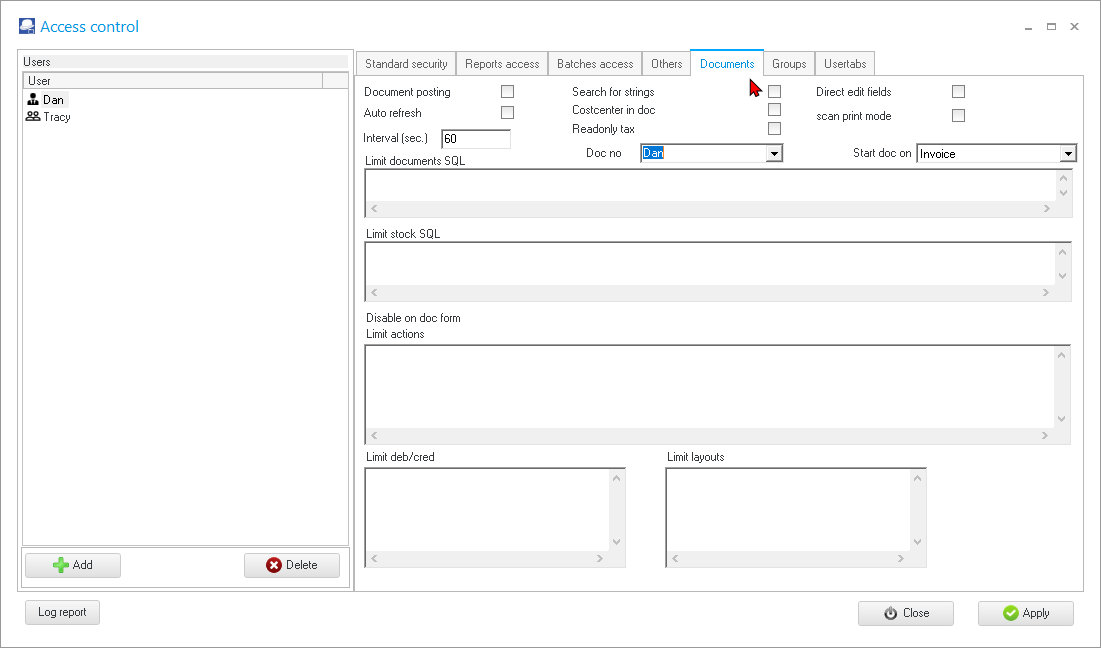The image size is (1101, 648).
Task: Click the Close button with power icon
Action: [905, 613]
